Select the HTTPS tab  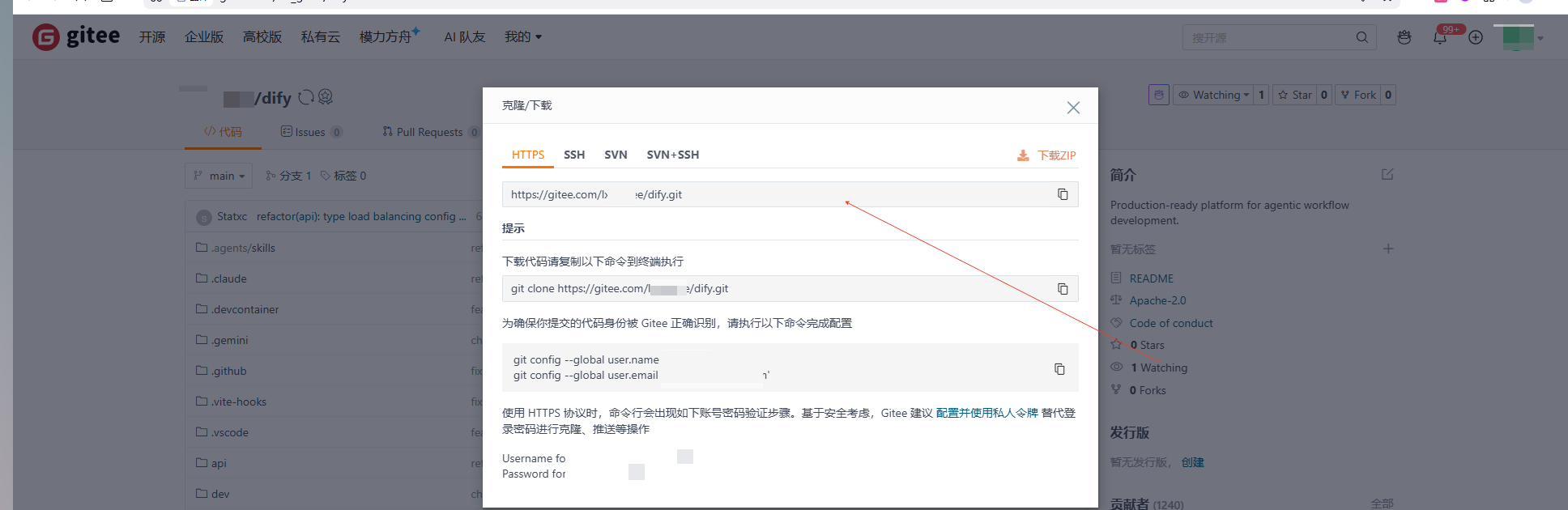tap(528, 155)
